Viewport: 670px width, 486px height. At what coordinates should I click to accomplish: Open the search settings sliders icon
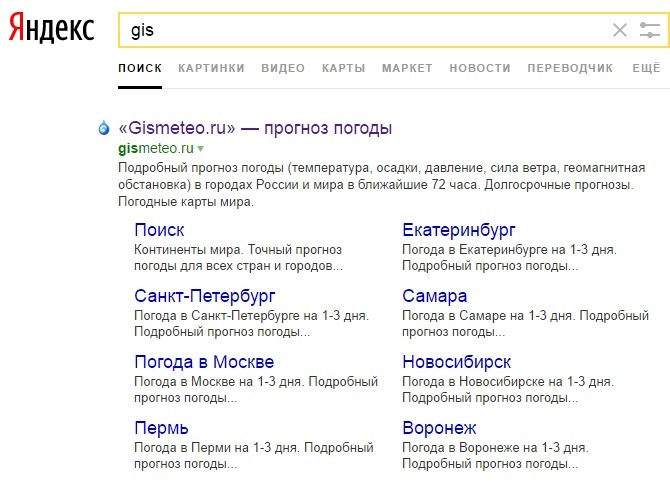pyautogui.click(x=649, y=30)
